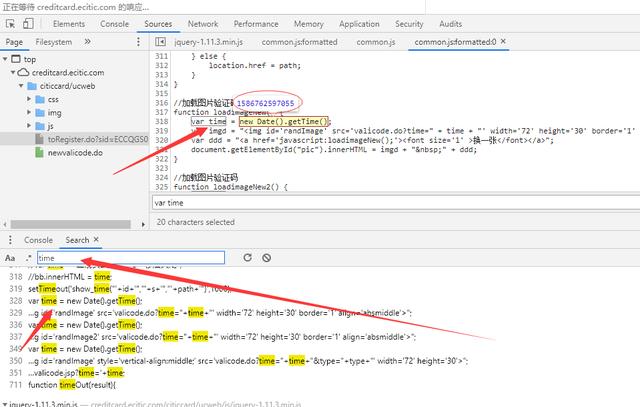Select the img folder icon
Viewport: 640px width, 407px height.
coord(40,112)
